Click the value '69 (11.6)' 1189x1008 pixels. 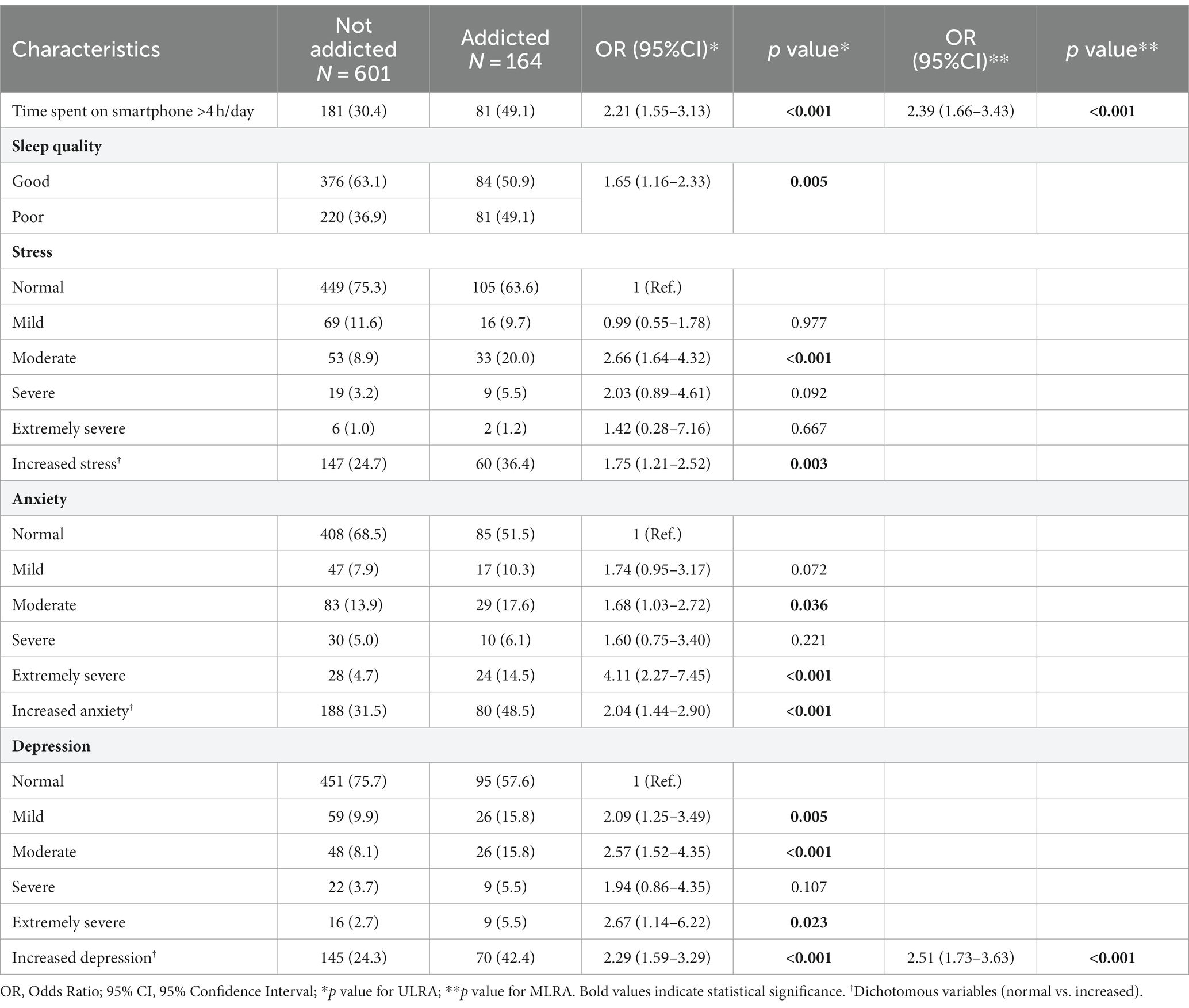click(x=353, y=323)
